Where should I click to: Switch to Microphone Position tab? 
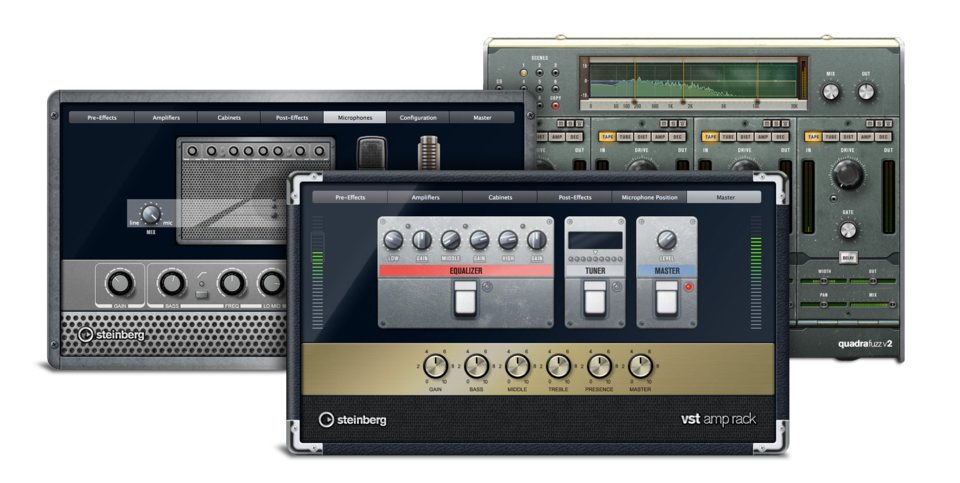point(650,197)
